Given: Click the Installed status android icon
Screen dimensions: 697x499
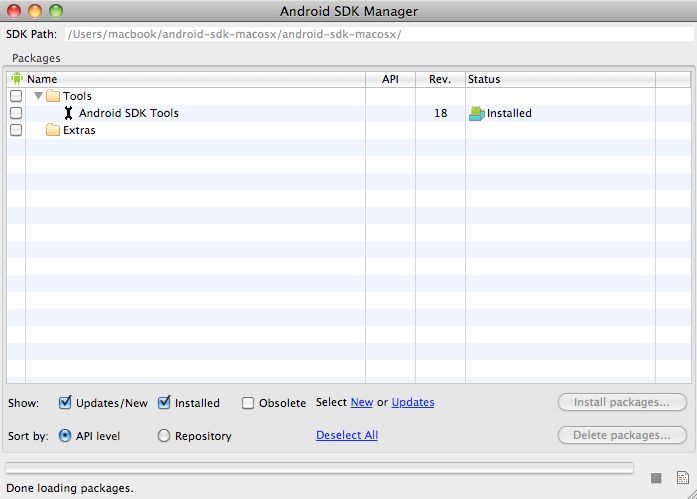Looking at the screenshot, I should (477, 113).
